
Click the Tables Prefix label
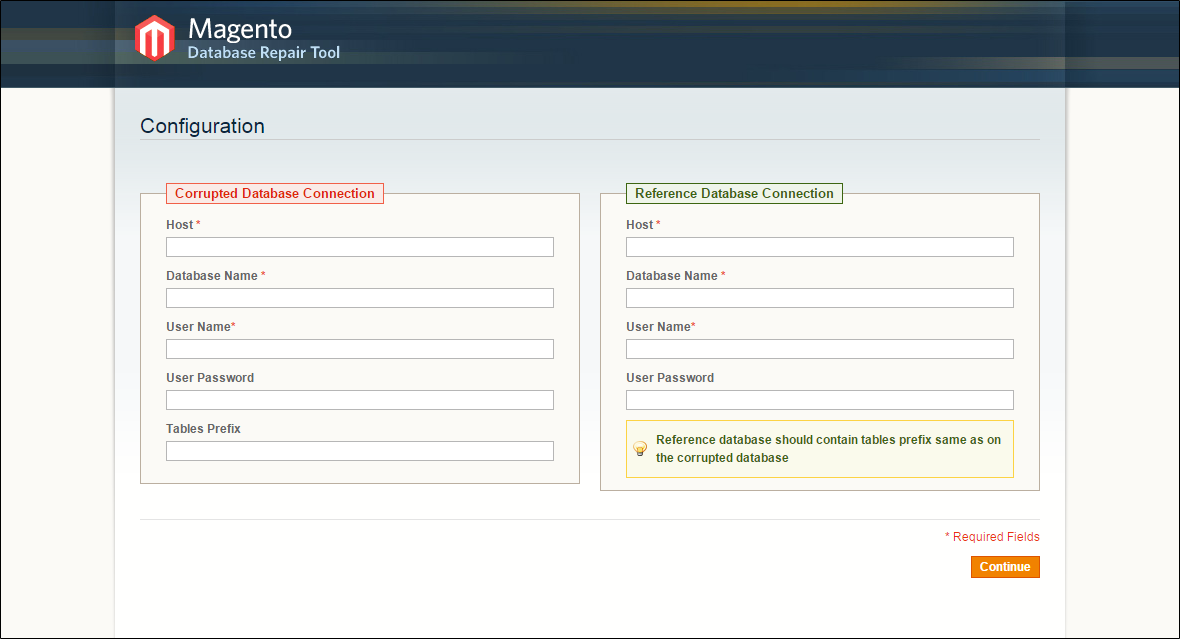[203, 428]
